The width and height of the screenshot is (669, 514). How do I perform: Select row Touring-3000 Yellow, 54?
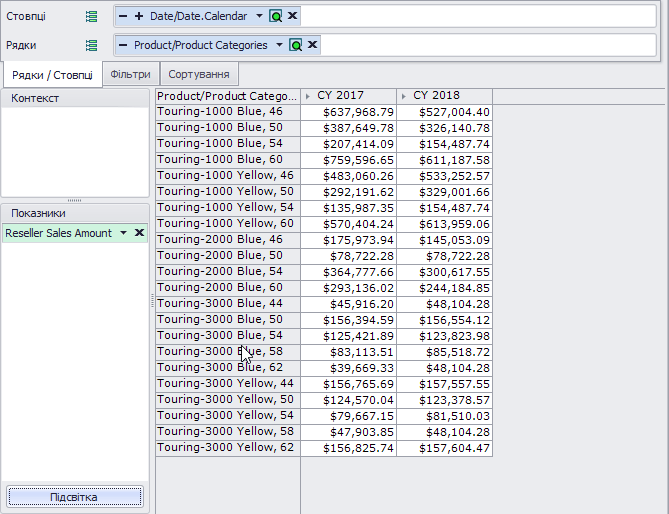click(228, 416)
